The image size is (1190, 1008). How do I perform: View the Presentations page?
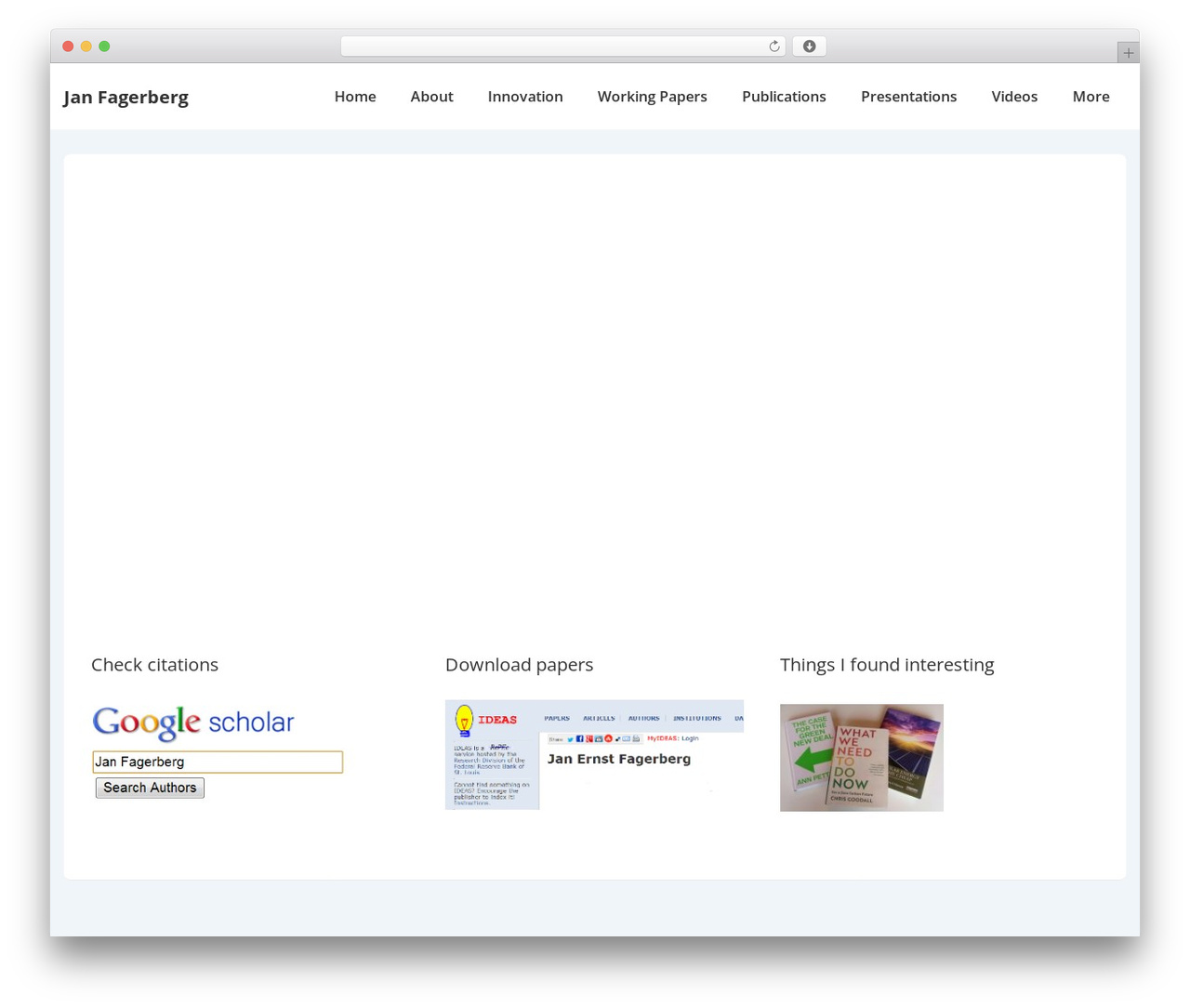(x=908, y=97)
